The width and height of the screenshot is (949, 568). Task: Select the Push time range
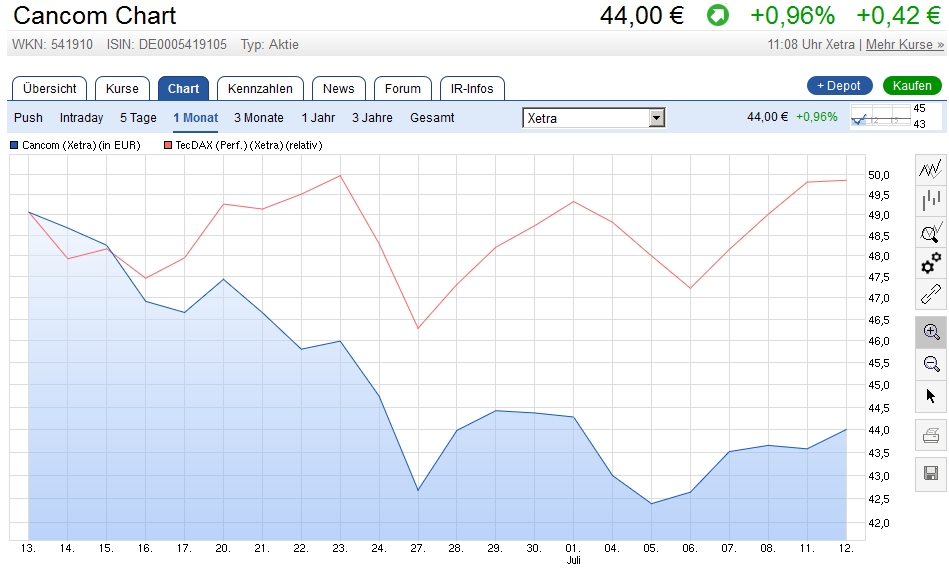[x=28, y=117]
